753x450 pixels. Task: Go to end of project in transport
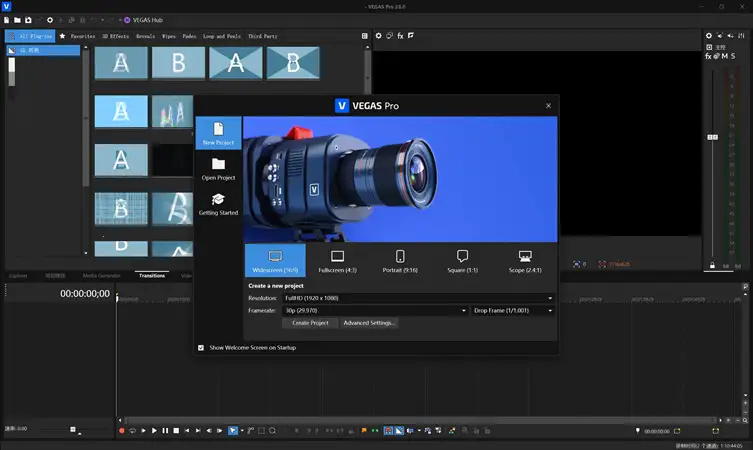[198, 431]
